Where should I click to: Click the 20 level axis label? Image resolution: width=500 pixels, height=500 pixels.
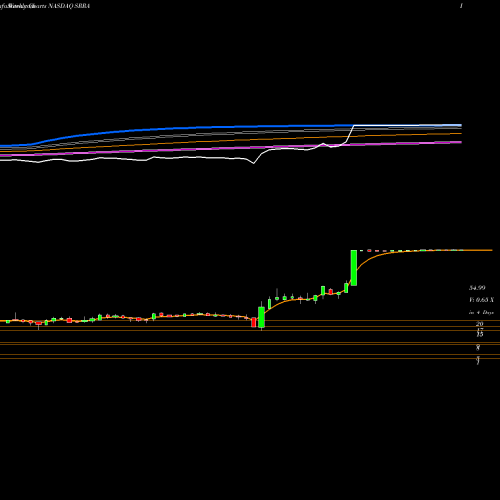(x=480, y=324)
